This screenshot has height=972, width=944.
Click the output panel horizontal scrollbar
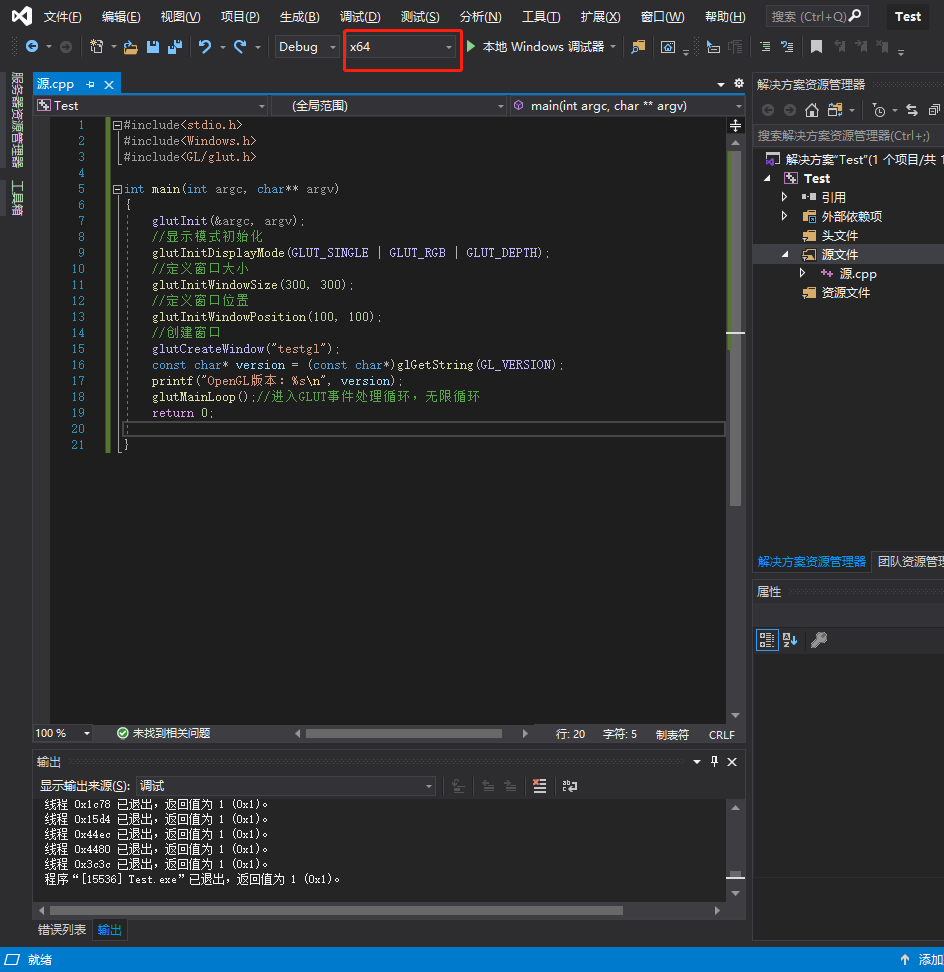pyautogui.click(x=336, y=911)
